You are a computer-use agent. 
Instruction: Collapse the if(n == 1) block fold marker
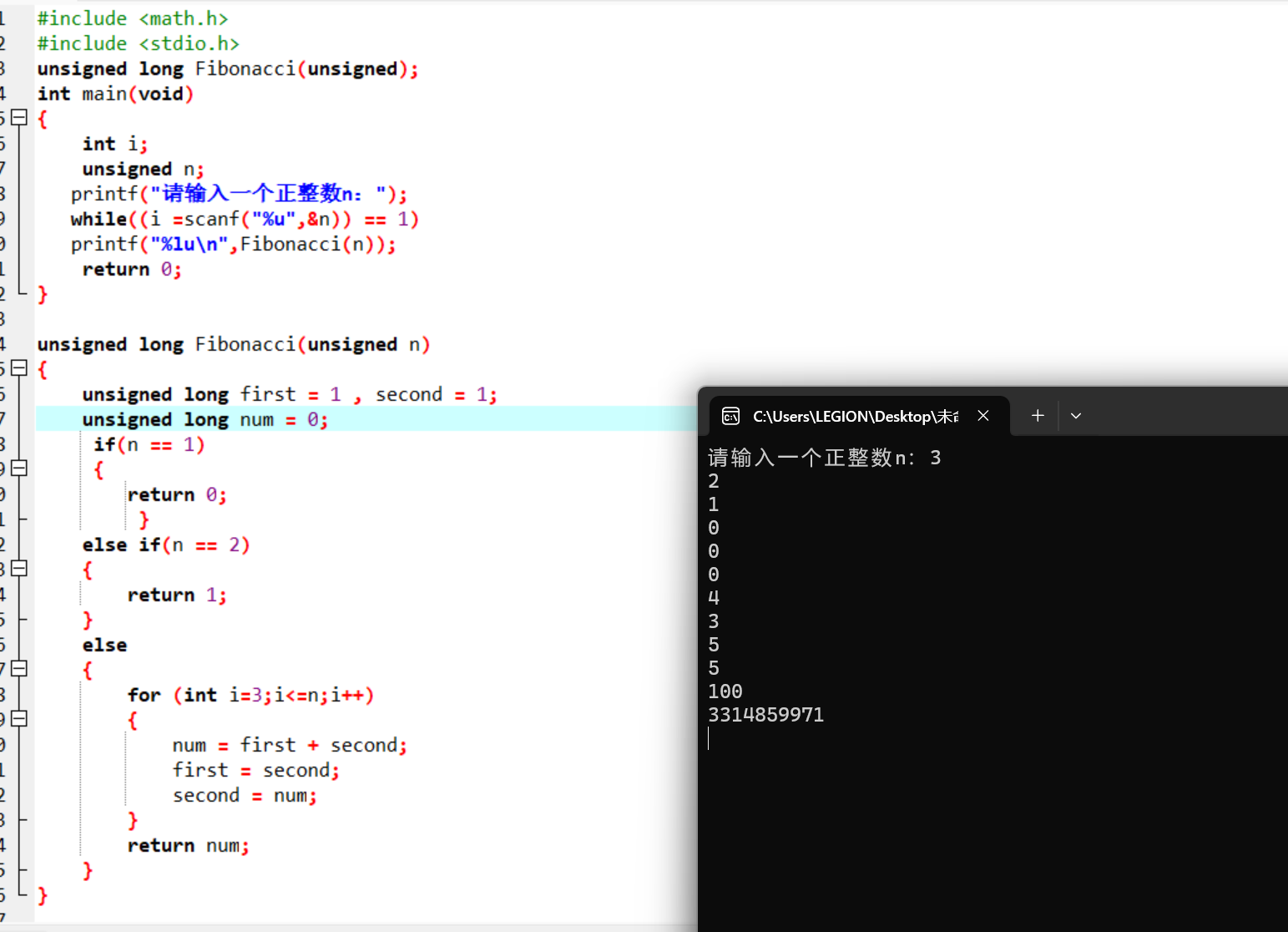19,469
